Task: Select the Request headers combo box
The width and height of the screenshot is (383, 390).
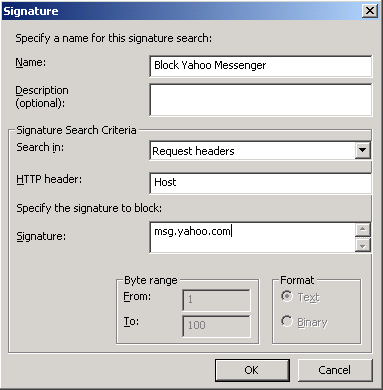Action: 260,151
